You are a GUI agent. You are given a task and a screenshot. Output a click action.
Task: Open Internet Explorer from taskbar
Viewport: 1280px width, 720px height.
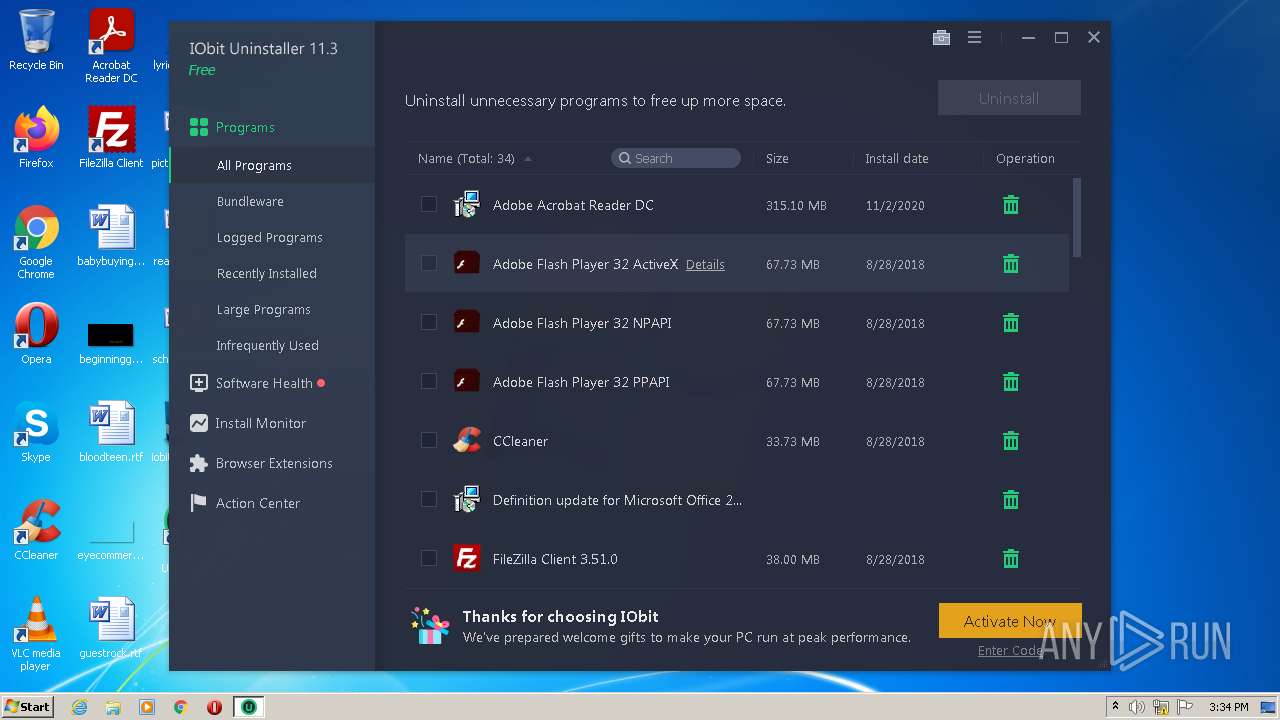[80, 706]
